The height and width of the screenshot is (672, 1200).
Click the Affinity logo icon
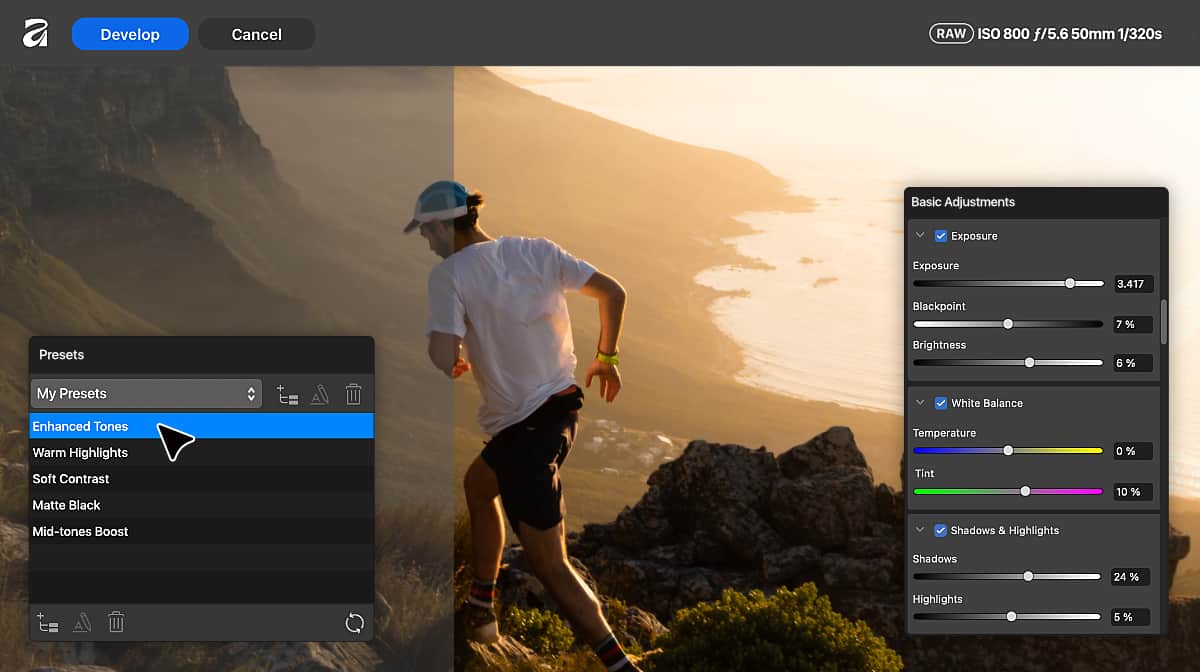tap(36, 34)
